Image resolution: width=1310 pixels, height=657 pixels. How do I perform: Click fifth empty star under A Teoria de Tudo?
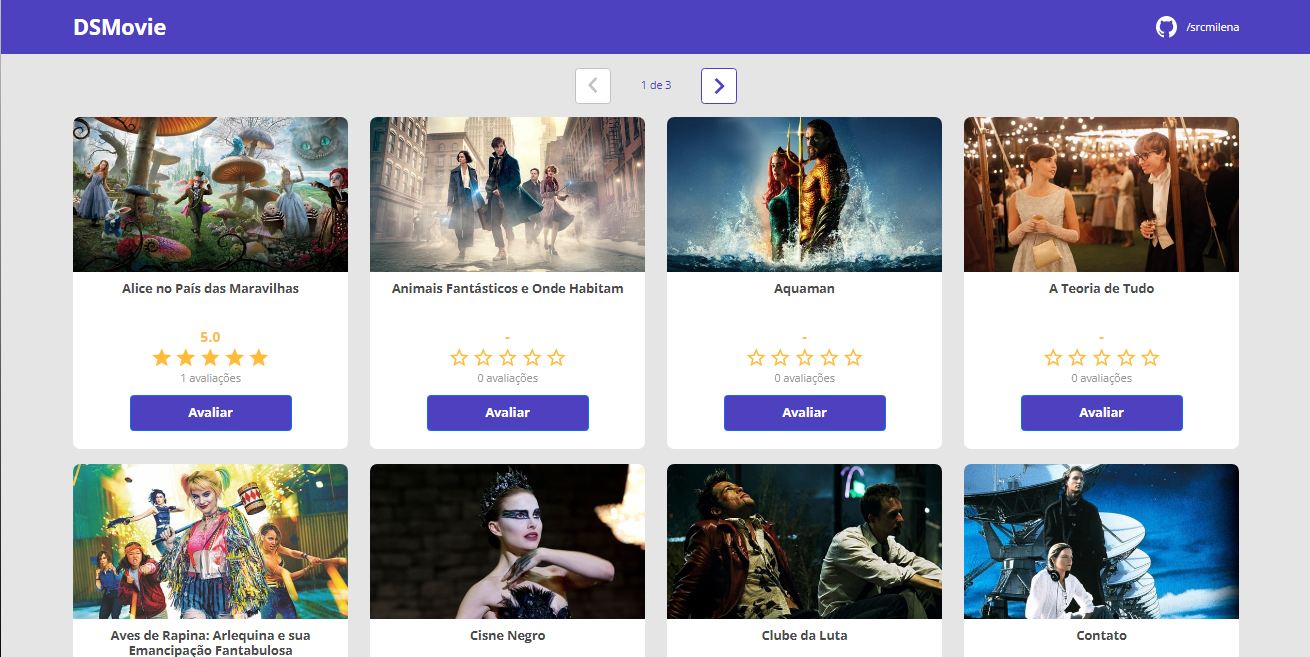coord(1150,358)
